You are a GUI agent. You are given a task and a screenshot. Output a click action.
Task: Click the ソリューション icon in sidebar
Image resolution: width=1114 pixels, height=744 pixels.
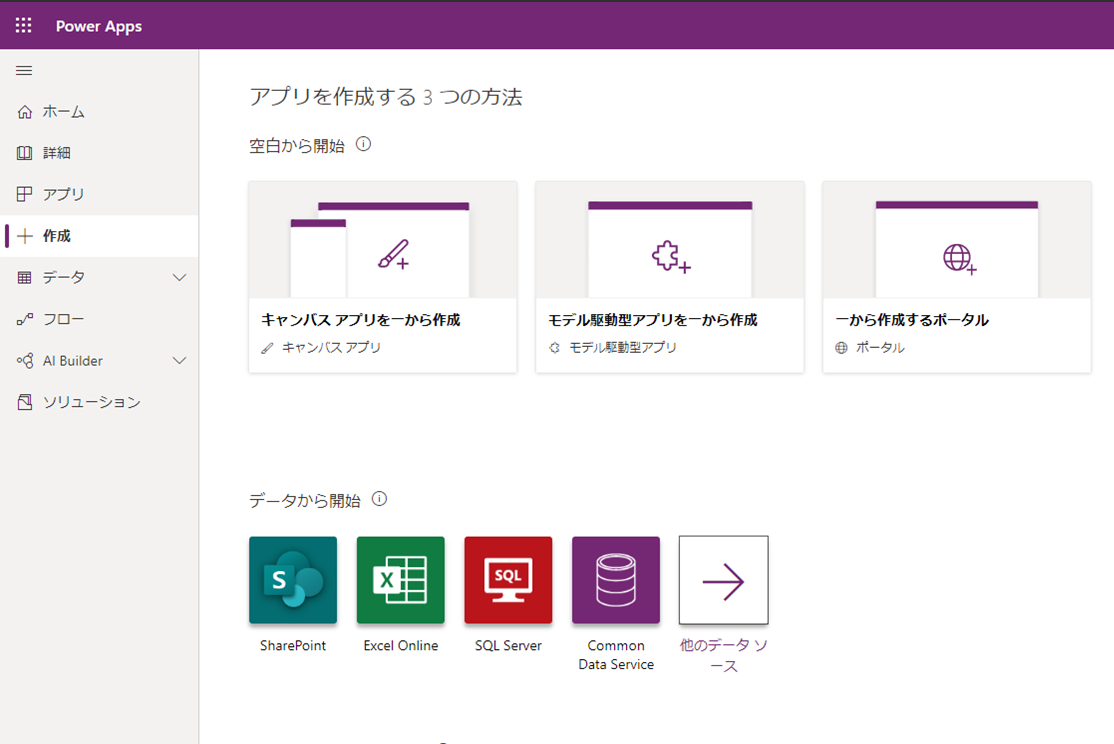pyautogui.click(x=25, y=402)
